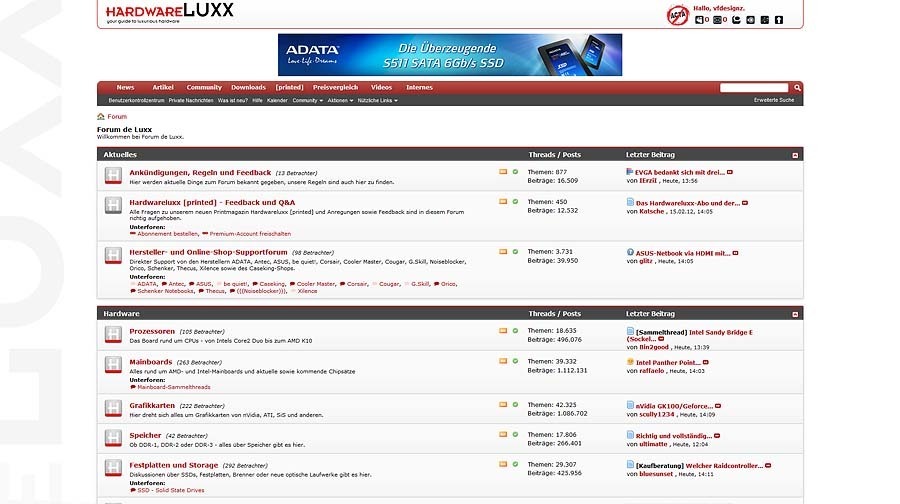Click green icon in Mainboards row
The image size is (900, 504).
(x=515, y=361)
